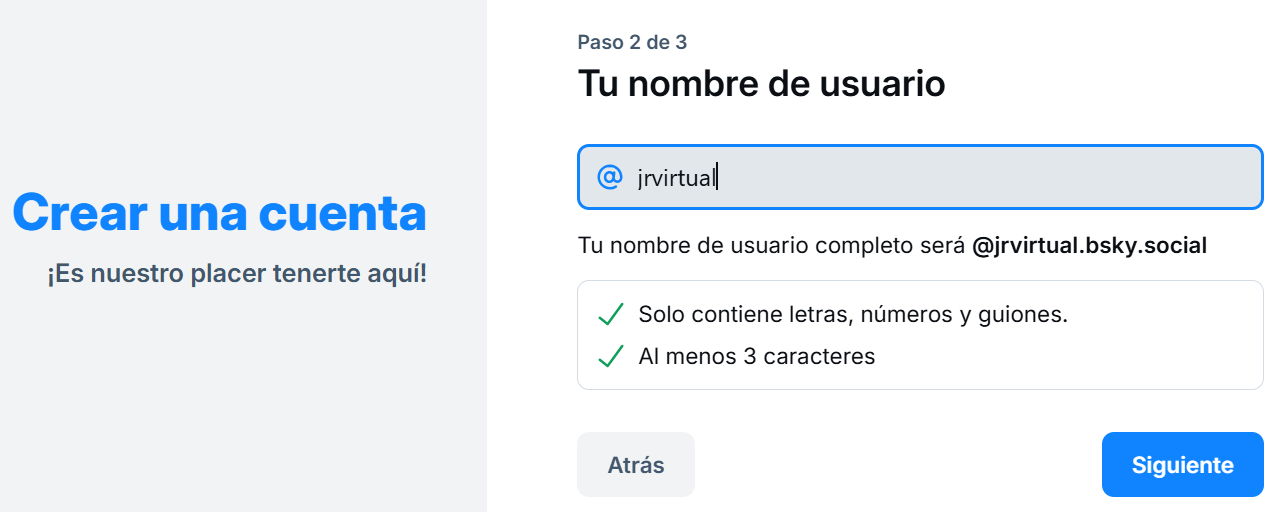The width and height of the screenshot is (1276, 512).
Task: Click "Tu nombre de usuario completo será" label
Action: click(771, 246)
